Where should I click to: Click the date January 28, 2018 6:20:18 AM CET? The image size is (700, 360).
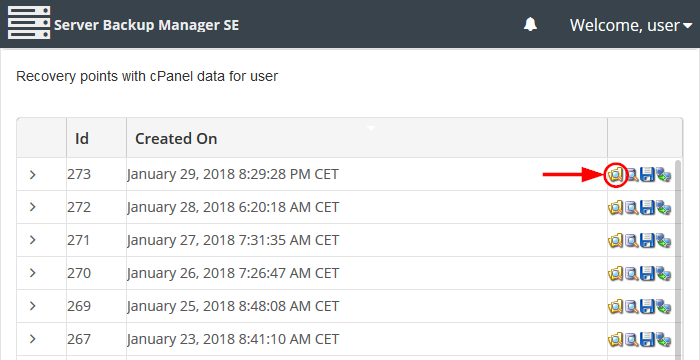coord(233,207)
